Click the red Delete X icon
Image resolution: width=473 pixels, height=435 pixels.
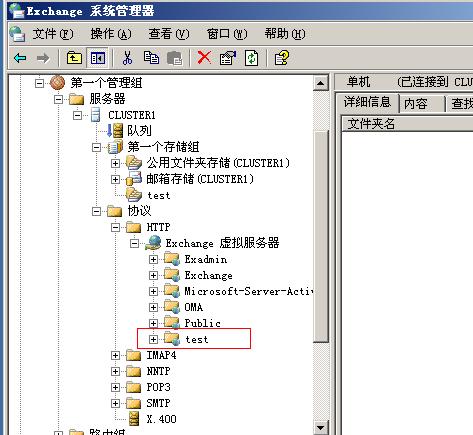(x=204, y=58)
